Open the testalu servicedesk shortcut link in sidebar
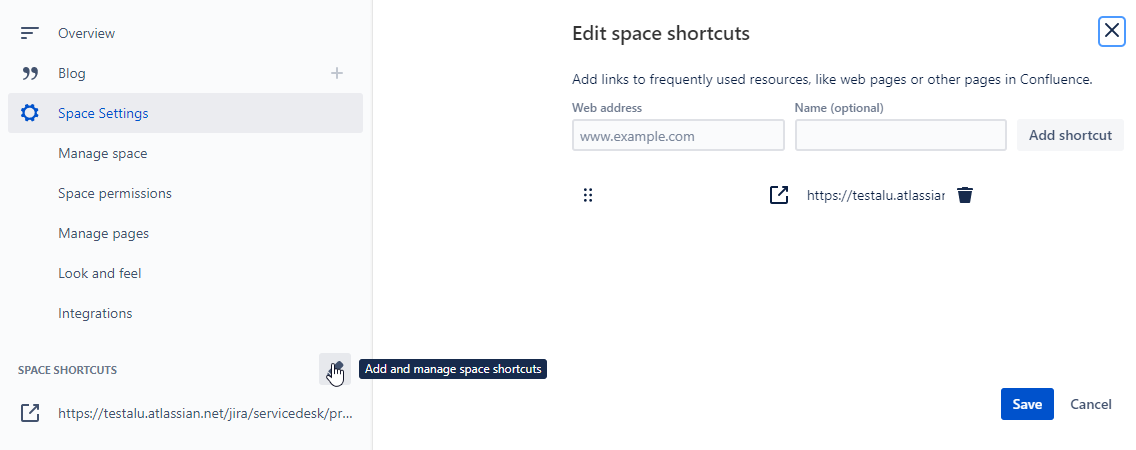Viewport: 1136px width, 450px height. coord(204,412)
